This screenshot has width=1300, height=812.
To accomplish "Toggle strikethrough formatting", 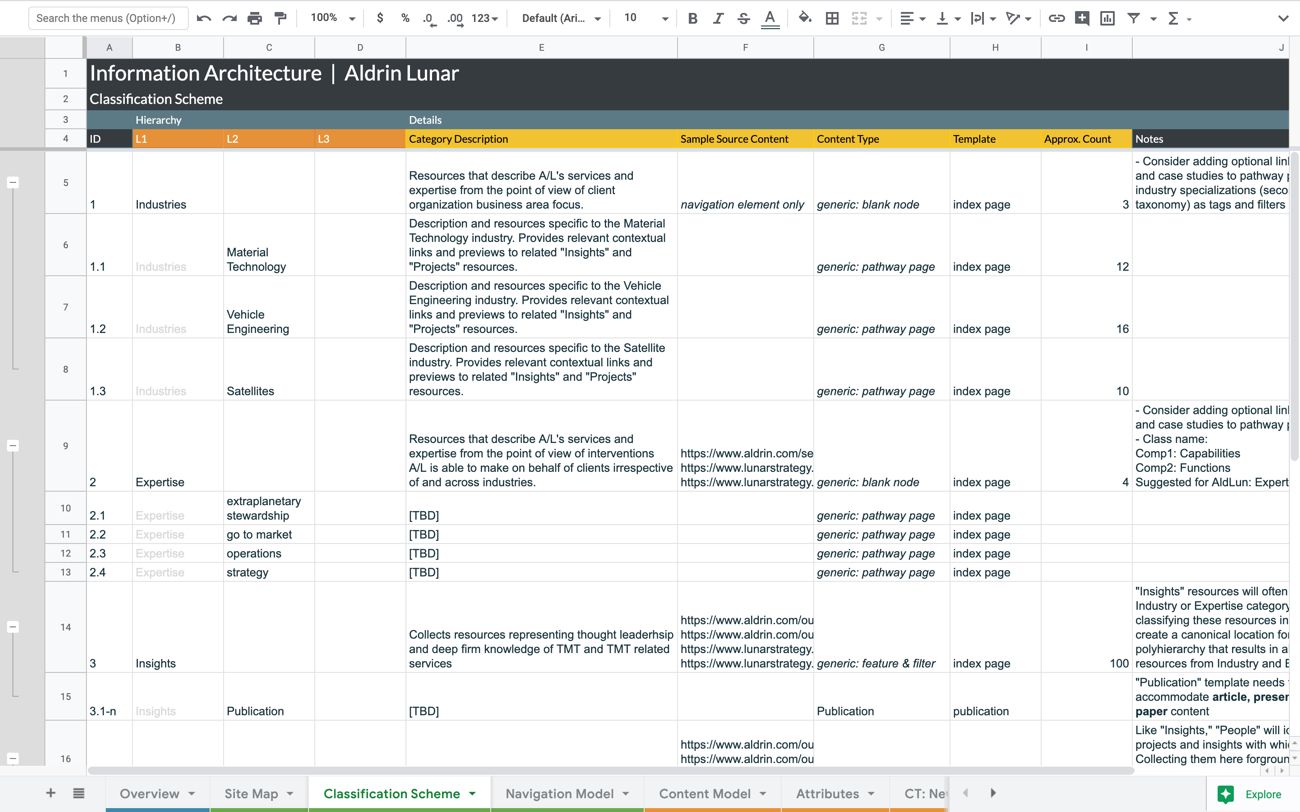I will [x=743, y=18].
